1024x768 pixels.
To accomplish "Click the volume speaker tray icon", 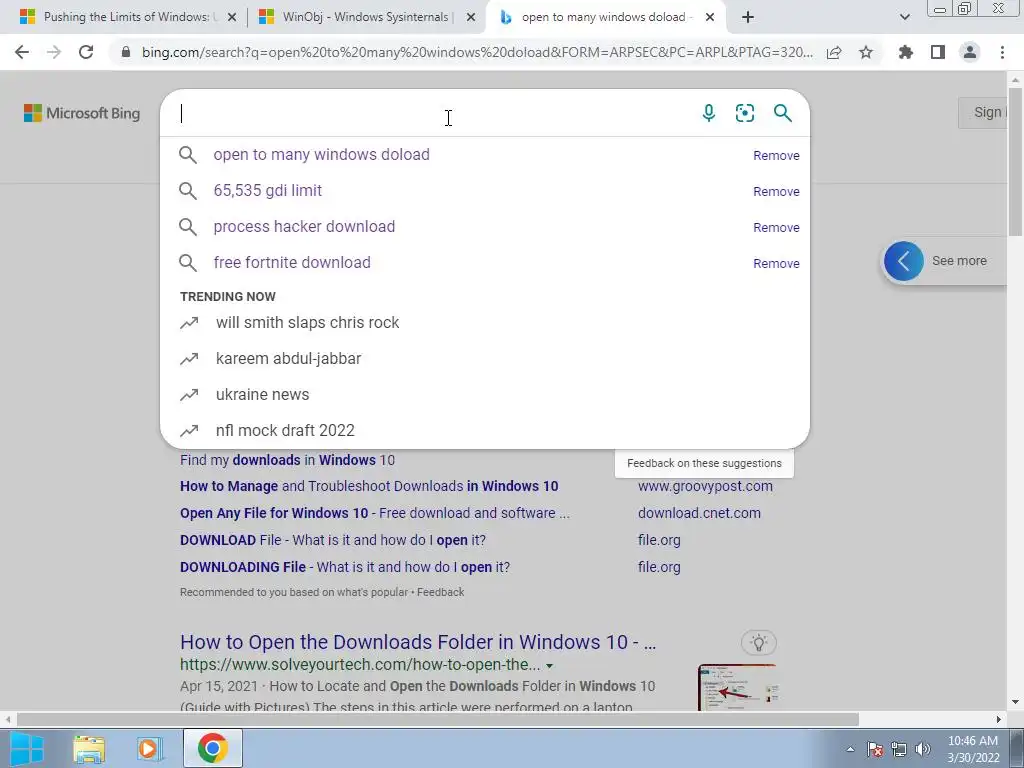I will tap(923, 749).
